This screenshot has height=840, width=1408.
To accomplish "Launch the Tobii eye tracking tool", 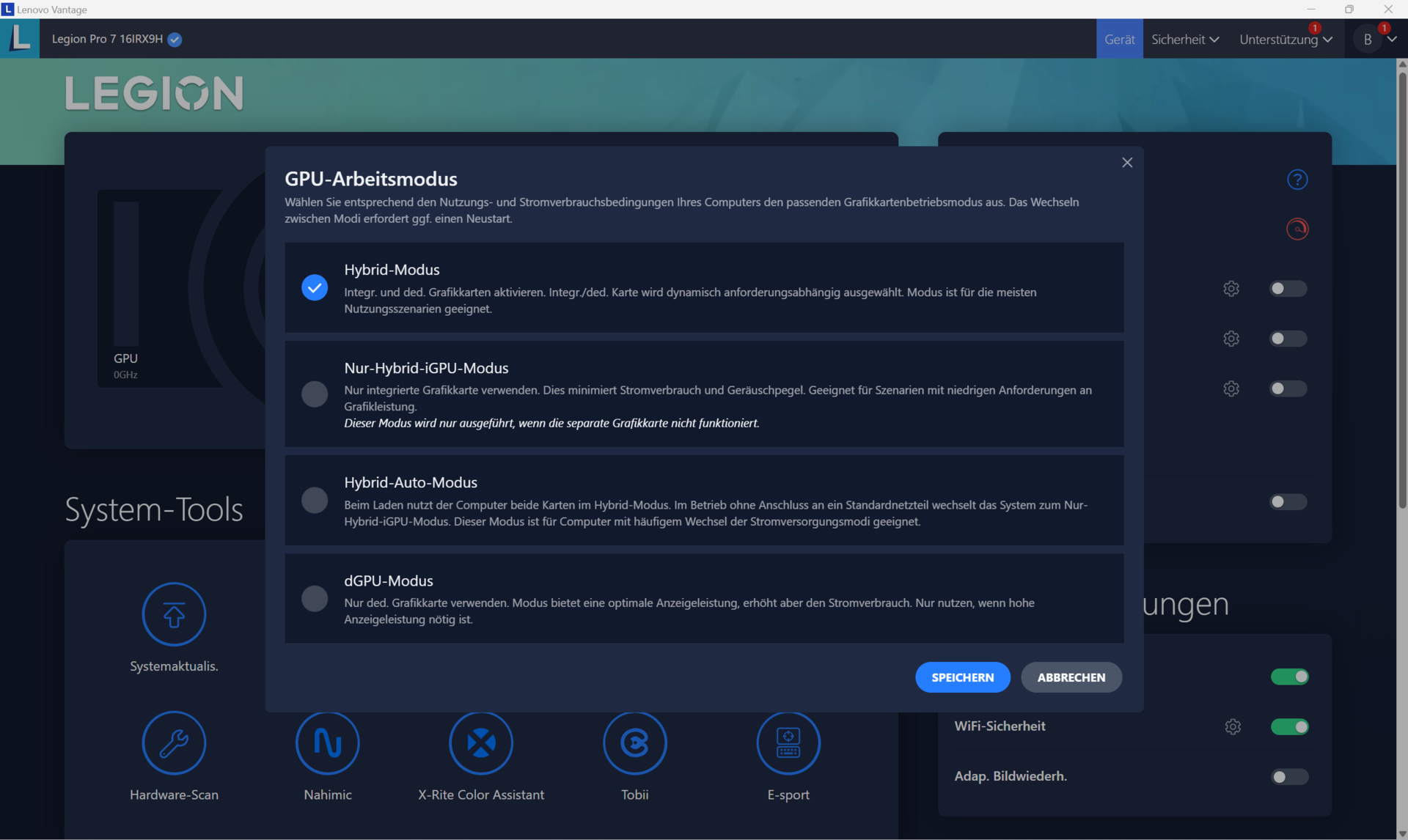I will [634, 743].
